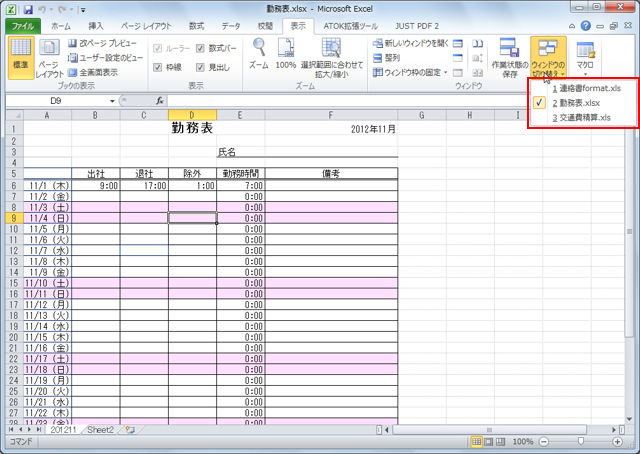Select Page Break Preview icon in status bar

point(500,441)
